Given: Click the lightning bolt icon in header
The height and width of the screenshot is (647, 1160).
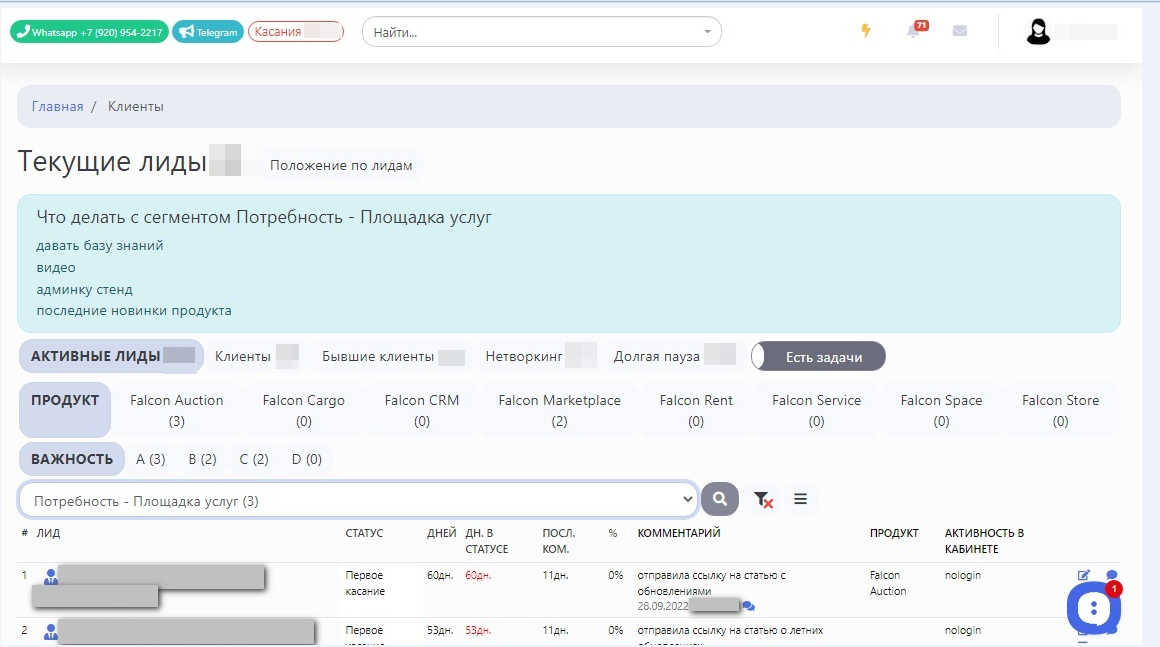Looking at the screenshot, I should pos(866,31).
